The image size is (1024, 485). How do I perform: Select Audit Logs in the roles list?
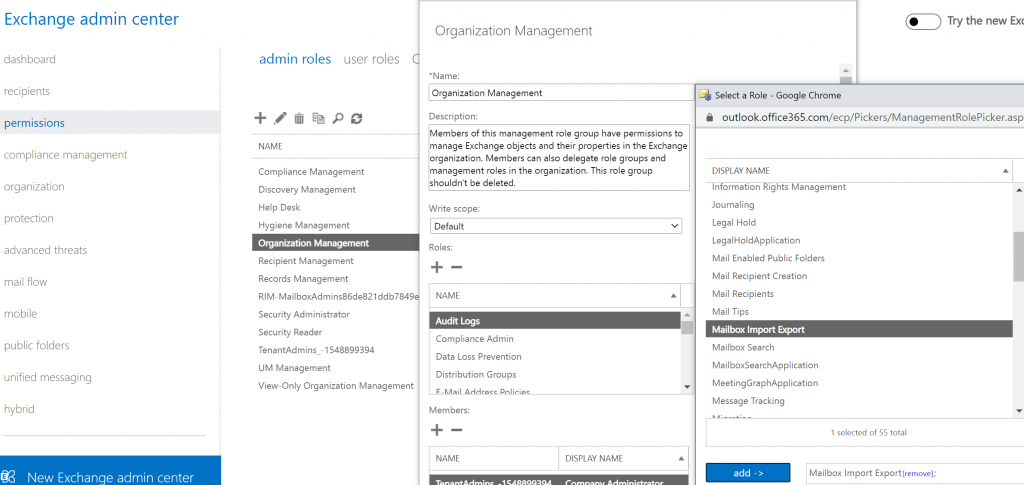tap(555, 321)
